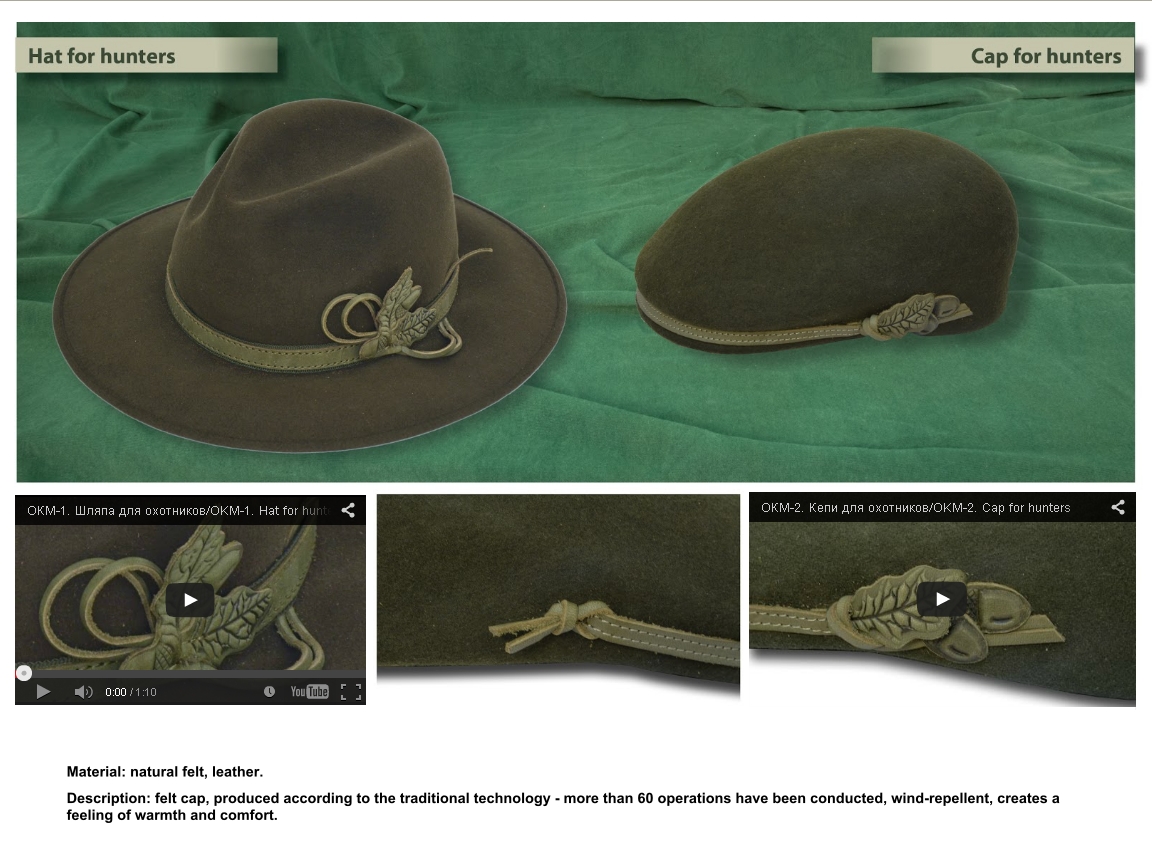Click the felt cap description paragraph
This screenshot has height=866, width=1152.
562,806
